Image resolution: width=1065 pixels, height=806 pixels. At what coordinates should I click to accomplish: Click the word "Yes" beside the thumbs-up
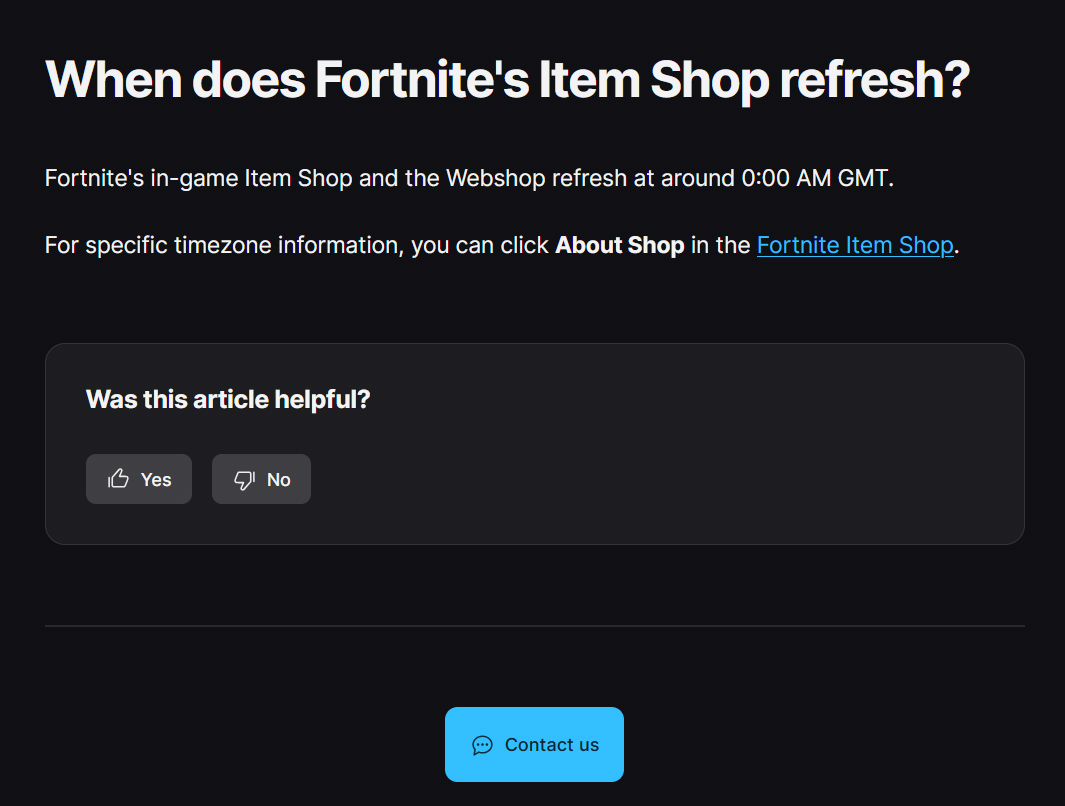(x=156, y=479)
